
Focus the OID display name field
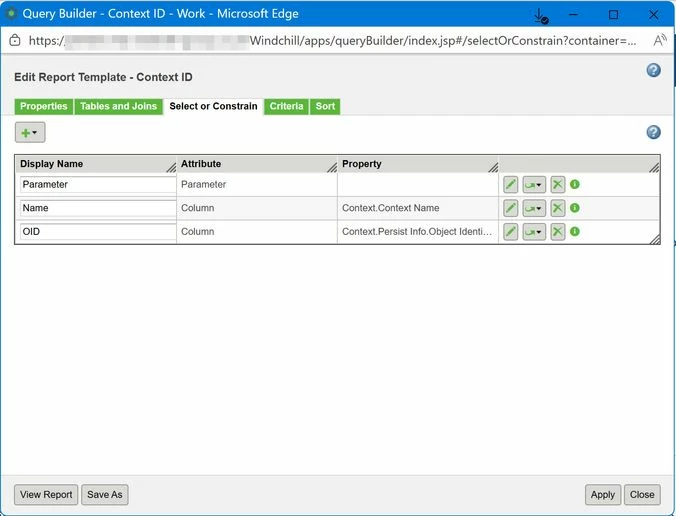coord(98,231)
